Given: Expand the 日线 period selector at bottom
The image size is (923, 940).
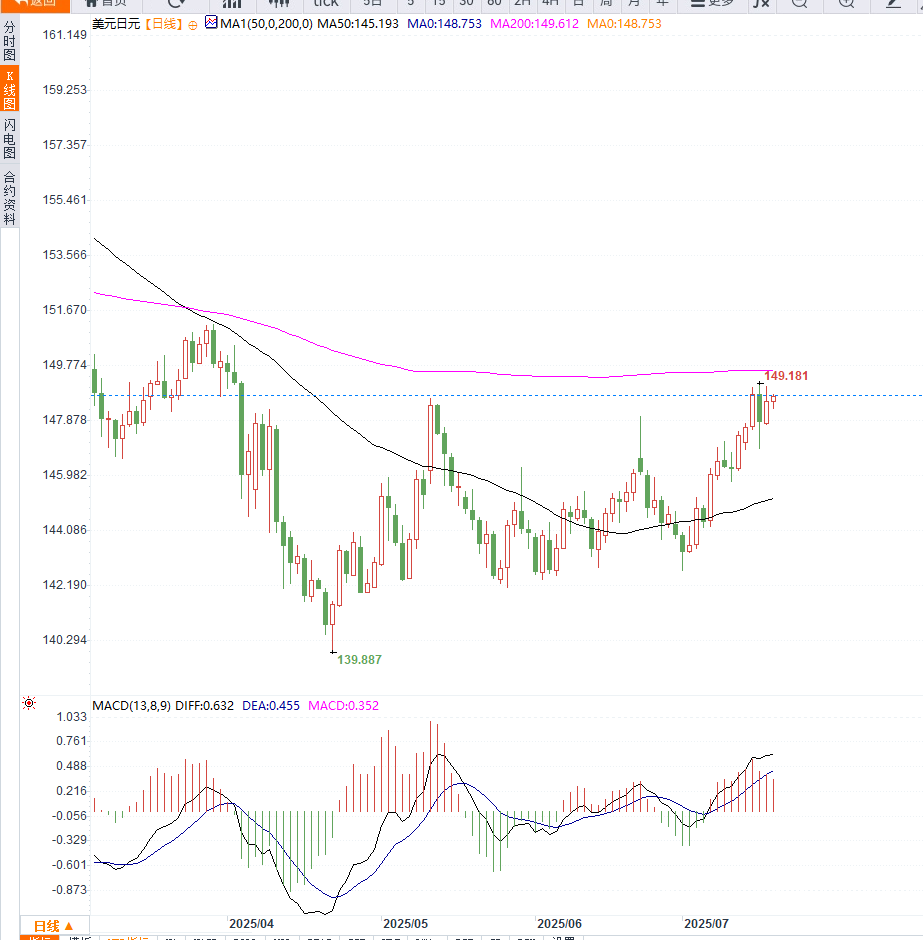Looking at the screenshot, I should click(x=54, y=925).
